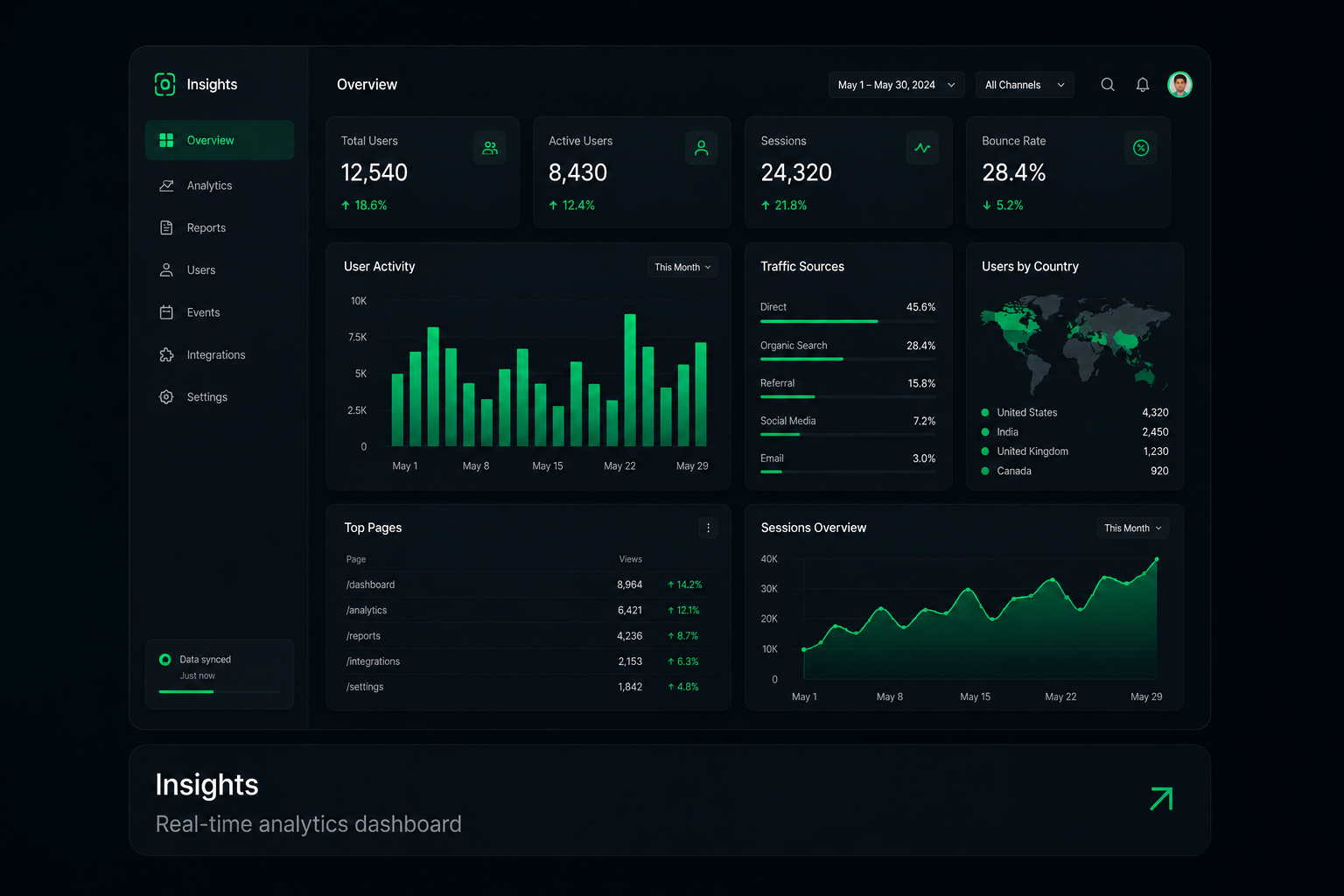Click the Total Users group icon
Screen dimensions: 1344x896
[x=490, y=148]
